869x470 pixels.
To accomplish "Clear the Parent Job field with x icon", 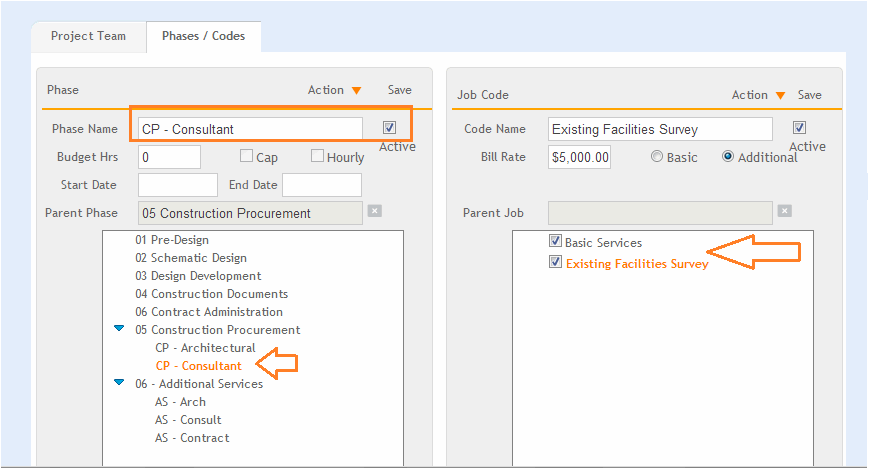I will 784,211.
